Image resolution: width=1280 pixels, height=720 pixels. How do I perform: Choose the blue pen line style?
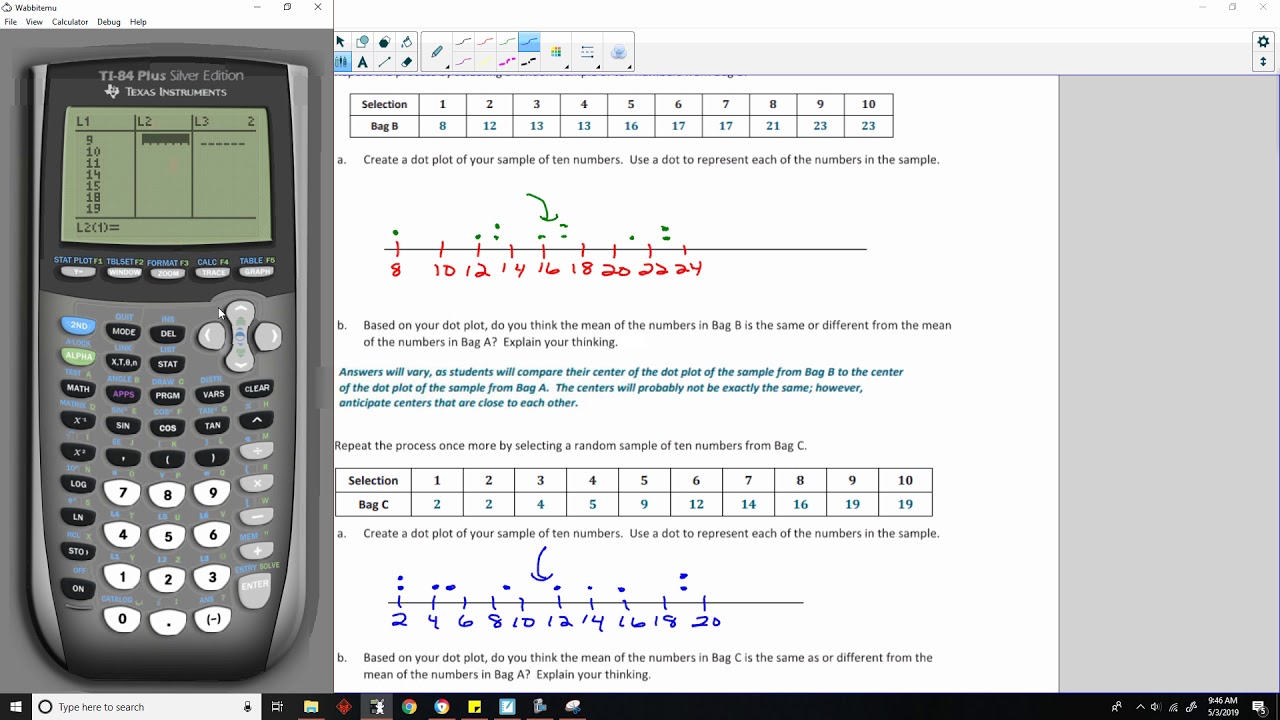tap(529, 42)
